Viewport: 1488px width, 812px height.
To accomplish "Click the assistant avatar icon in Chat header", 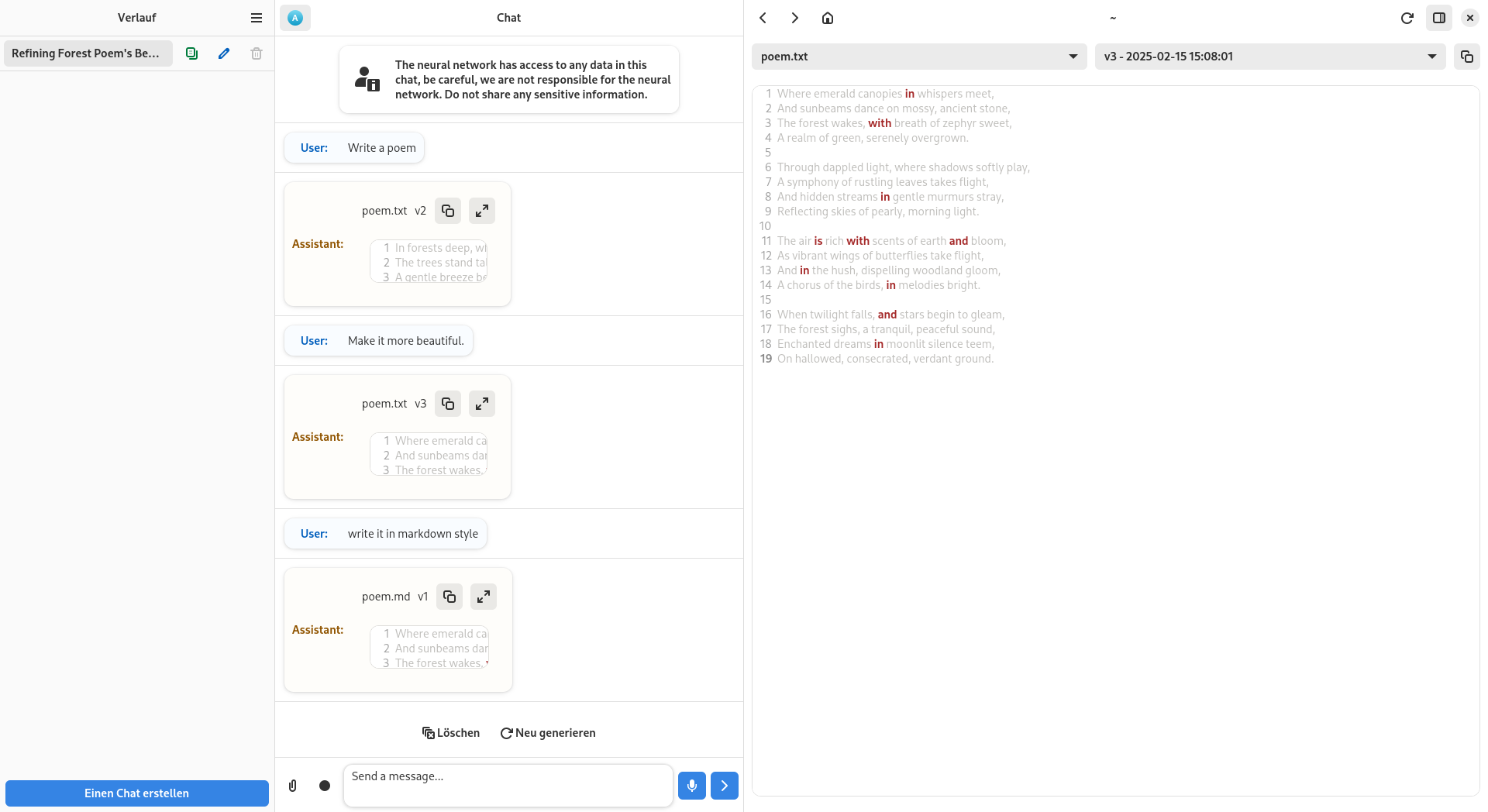I will click(295, 18).
